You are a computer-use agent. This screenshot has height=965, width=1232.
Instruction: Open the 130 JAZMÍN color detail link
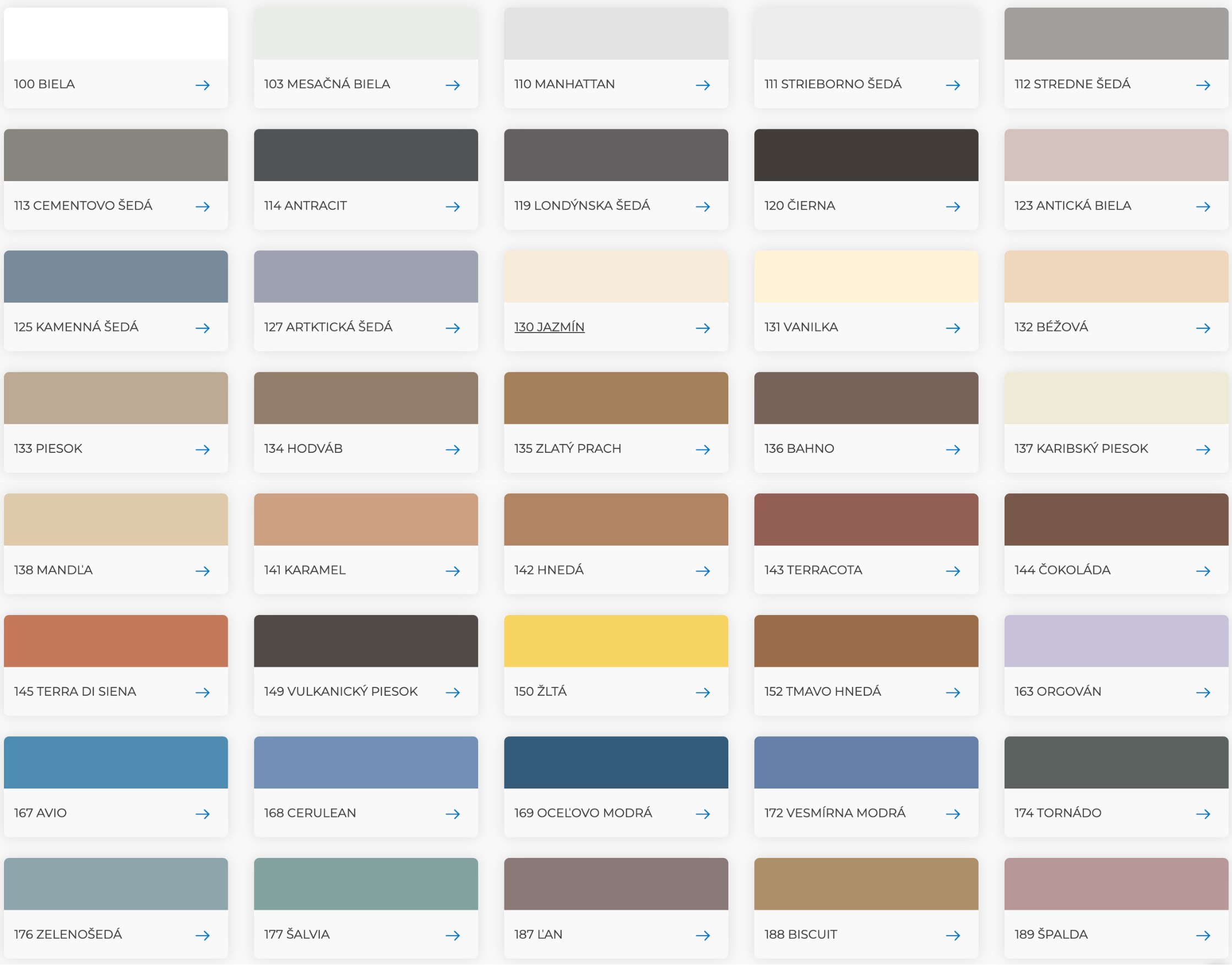tap(549, 326)
